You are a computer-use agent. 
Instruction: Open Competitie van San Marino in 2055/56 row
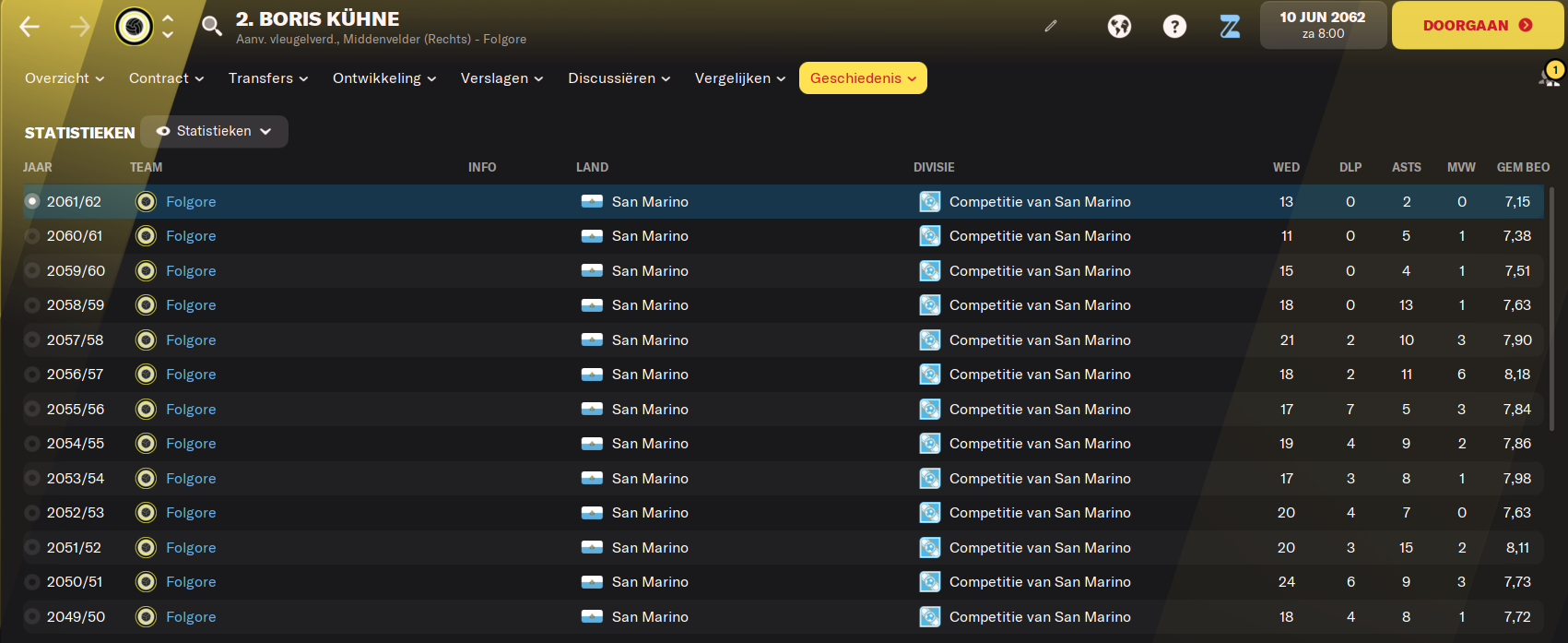tap(1040, 409)
